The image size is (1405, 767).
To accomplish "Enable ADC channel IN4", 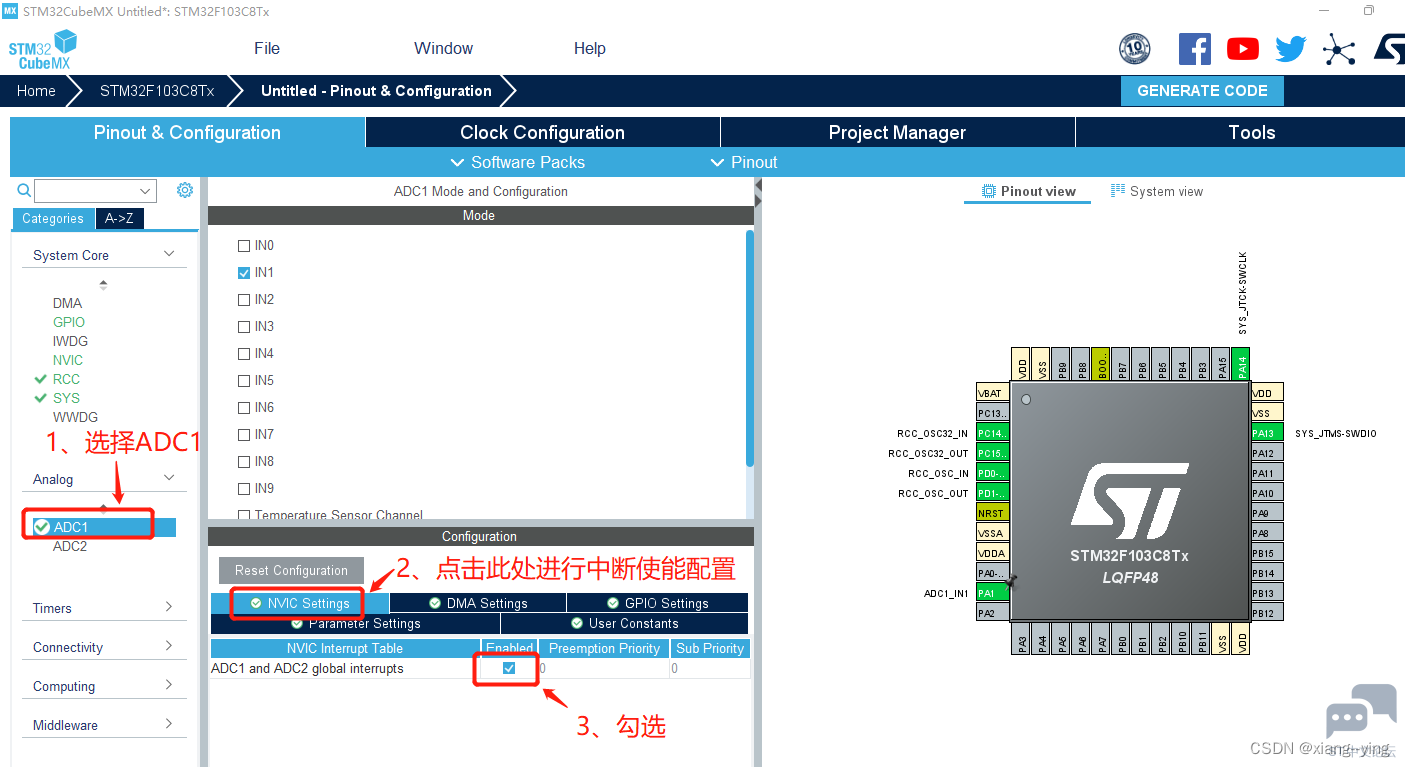I will click(x=244, y=354).
